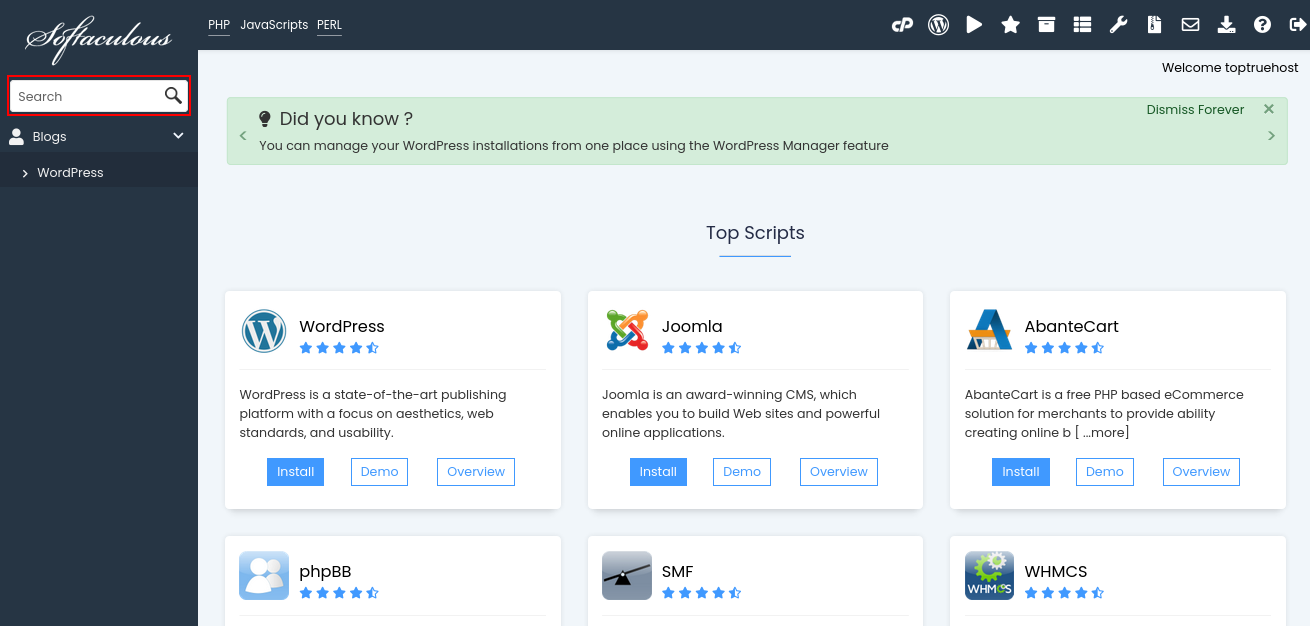Image resolution: width=1310 pixels, height=626 pixels.
Task: Open the cPanel icon in top bar
Action: coord(903,24)
